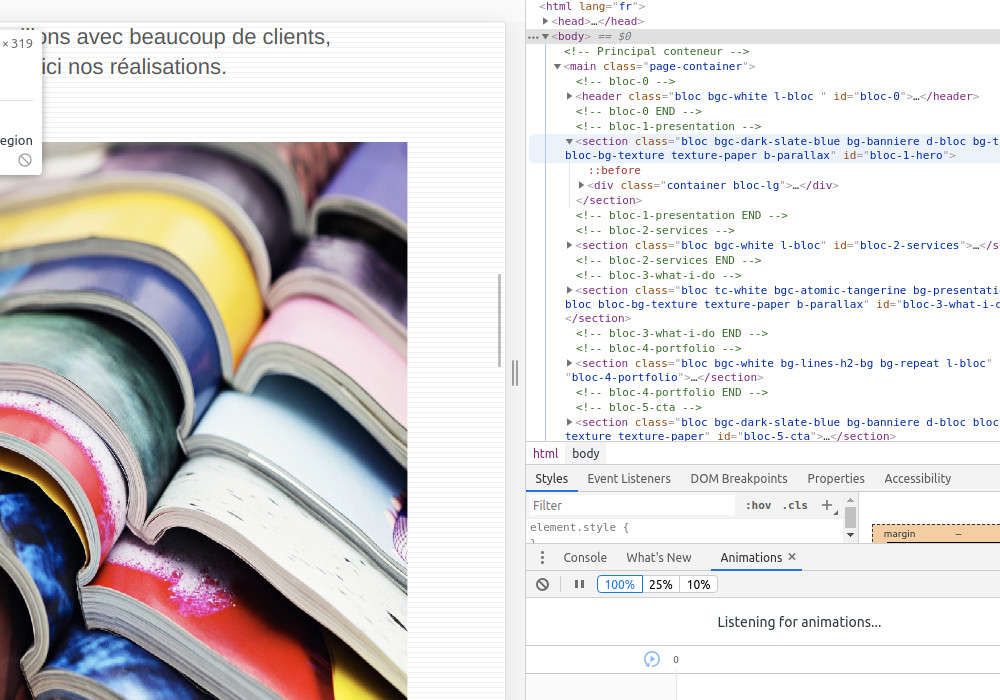Switch to the Event Listeners tab
The image size is (1000, 700).
[x=629, y=478]
